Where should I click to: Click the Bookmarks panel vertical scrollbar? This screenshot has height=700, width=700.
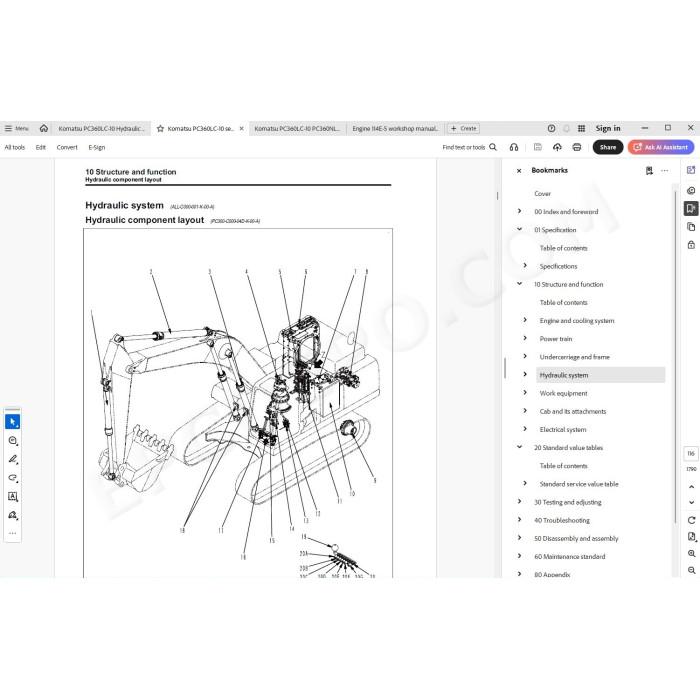click(675, 357)
